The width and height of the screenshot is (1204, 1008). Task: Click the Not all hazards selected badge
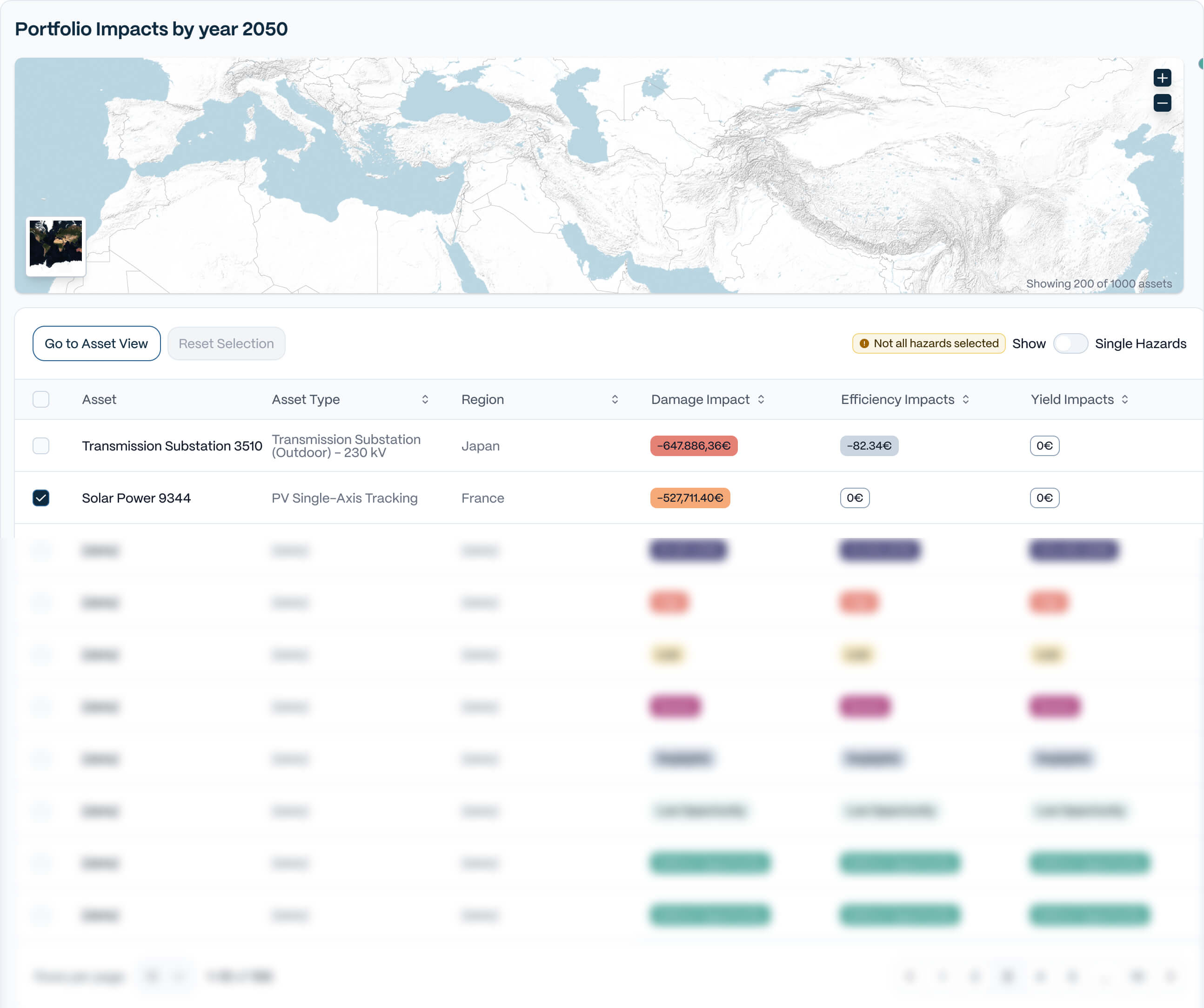[x=928, y=343]
